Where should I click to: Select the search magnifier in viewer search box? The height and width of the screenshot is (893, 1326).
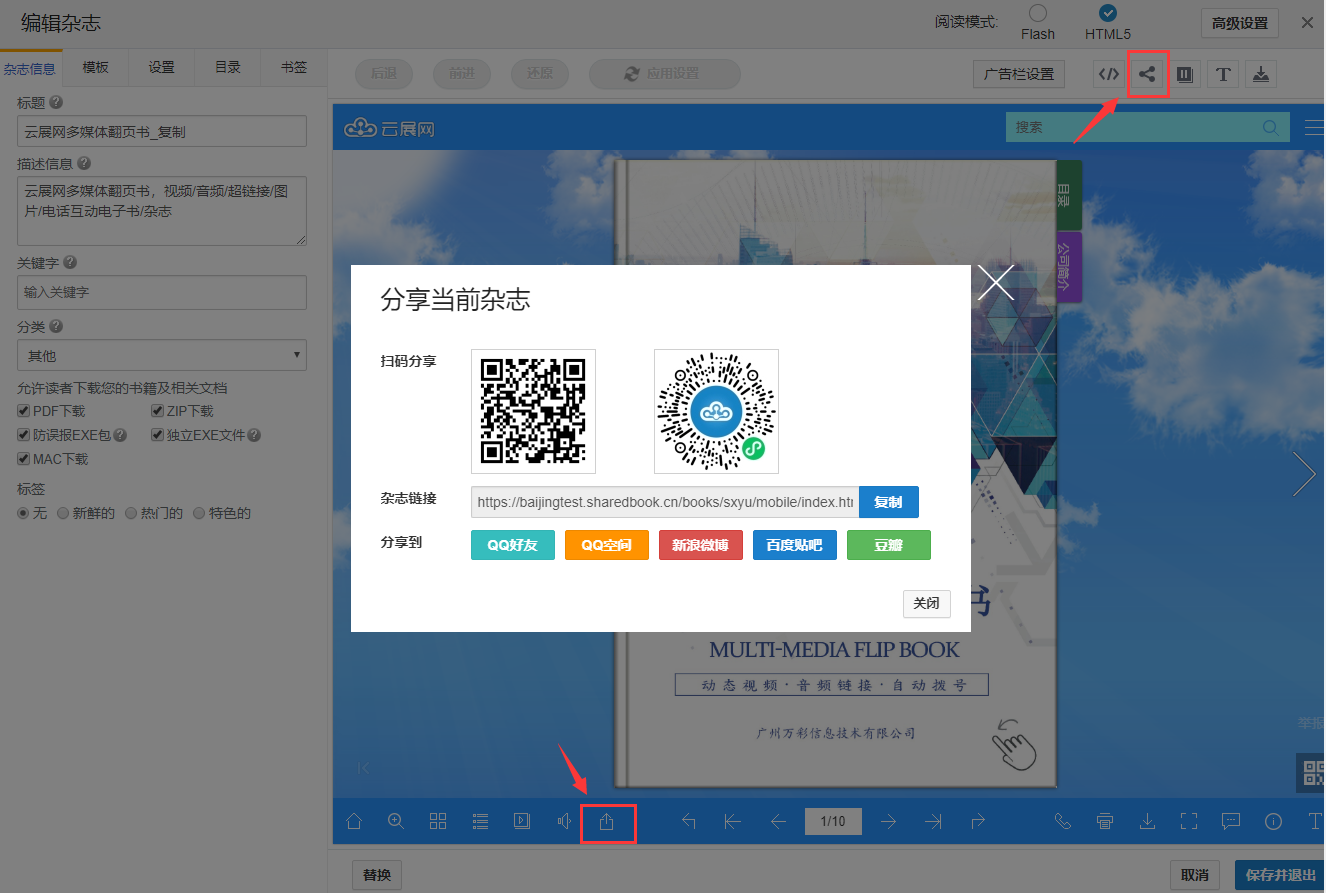coord(1271,127)
